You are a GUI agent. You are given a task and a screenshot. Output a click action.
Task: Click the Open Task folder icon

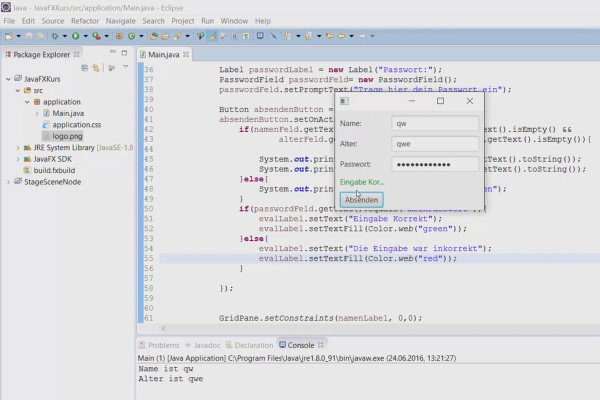coord(165,36)
